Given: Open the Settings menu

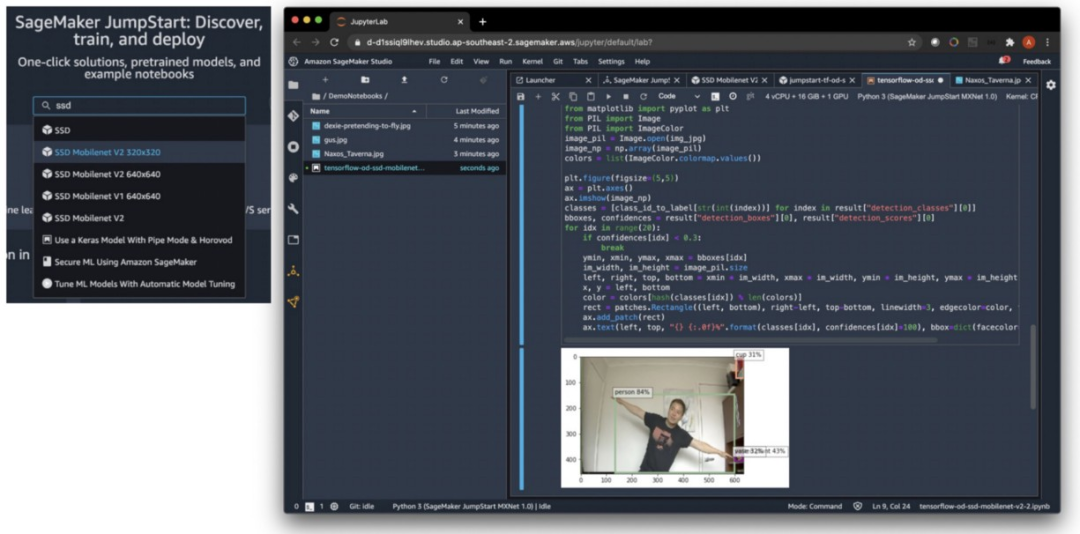Looking at the screenshot, I should (611, 61).
